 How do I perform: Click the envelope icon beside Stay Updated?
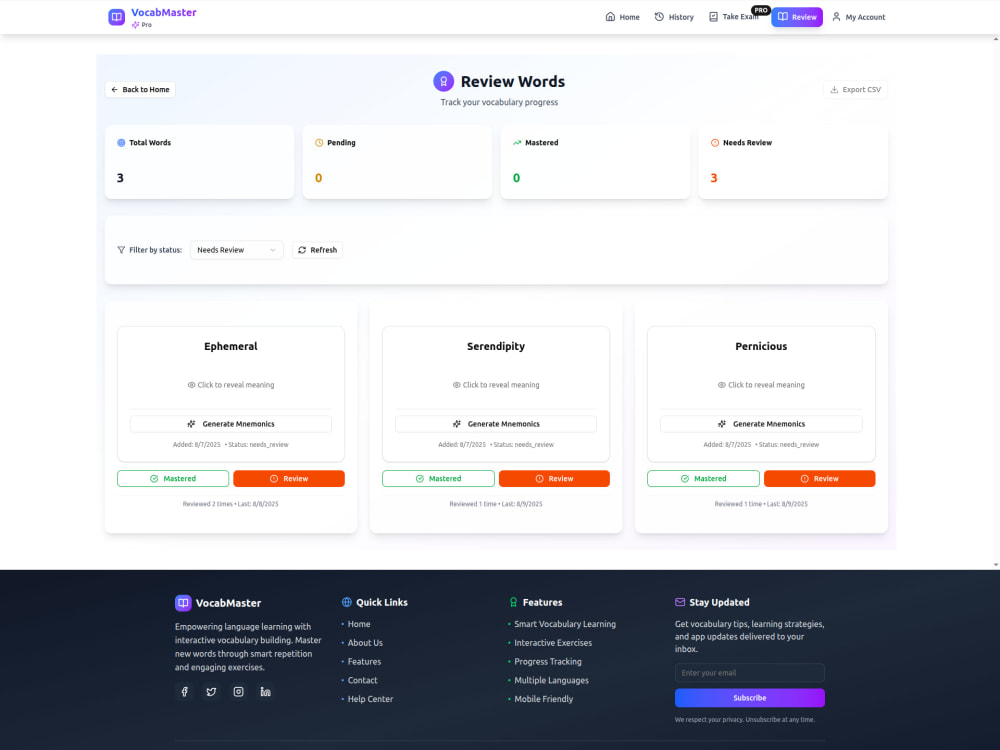[x=680, y=602]
